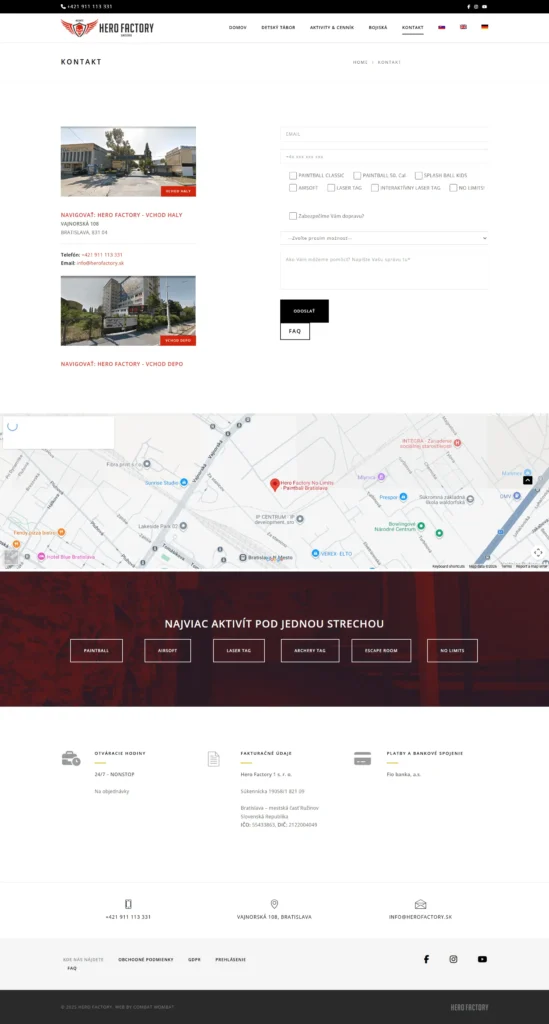The width and height of the screenshot is (549, 1024).
Task: Click the Laser Tag activity button
Action: click(x=239, y=650)
